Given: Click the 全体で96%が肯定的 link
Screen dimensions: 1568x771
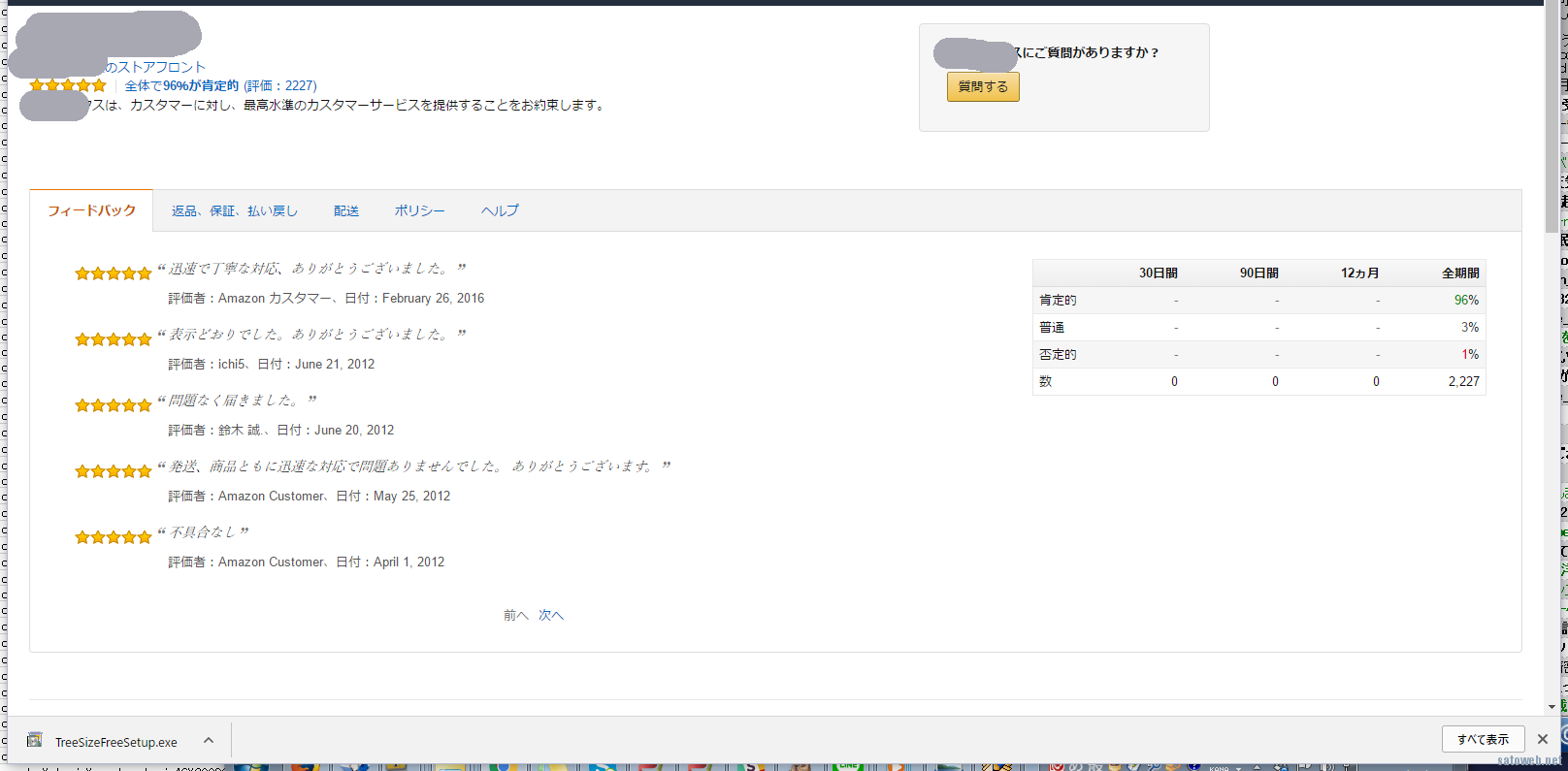Looking at the screenshot, I should (x=181, y=85).
